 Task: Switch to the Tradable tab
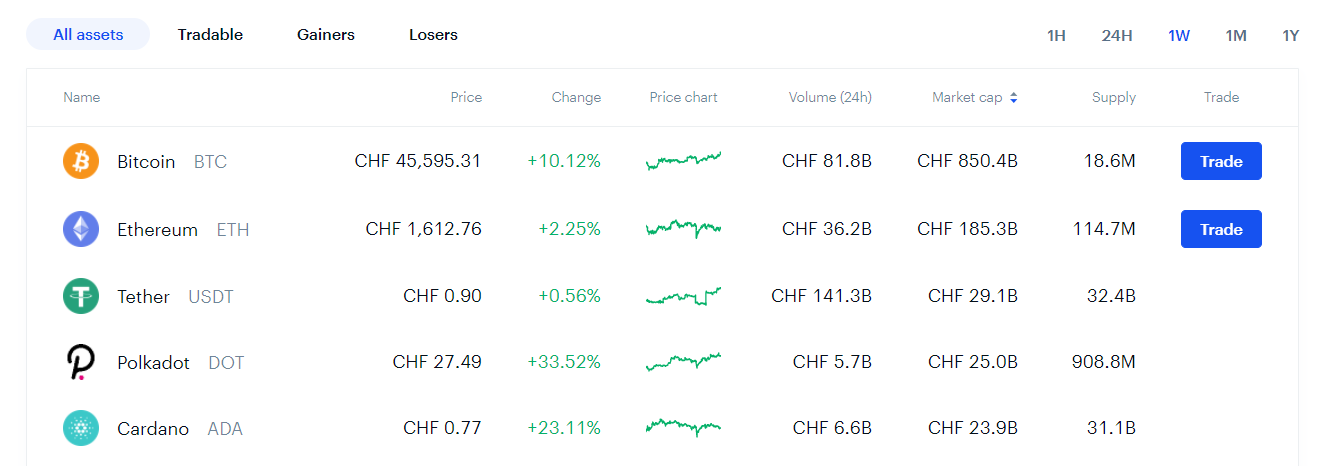(x=210, y=35)
